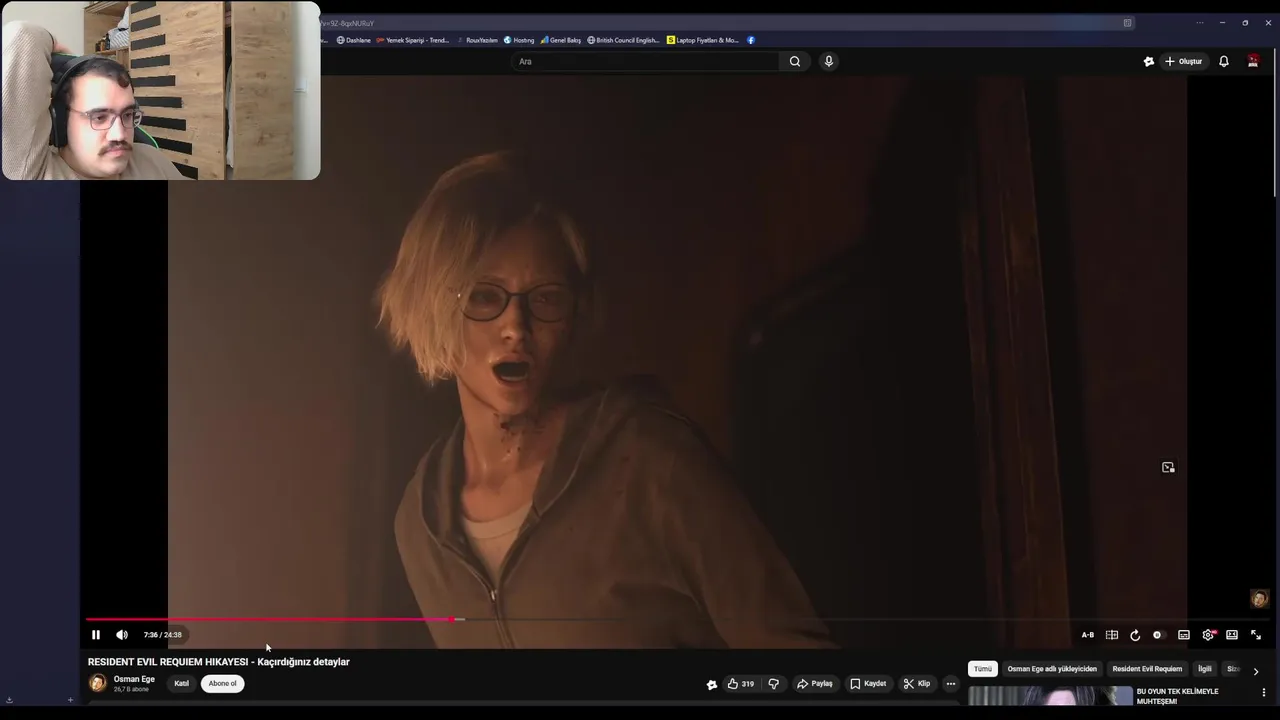Click Katıl join button
Image resolution: width=1280 pixels, height=720 pixels.
point(182,684)
